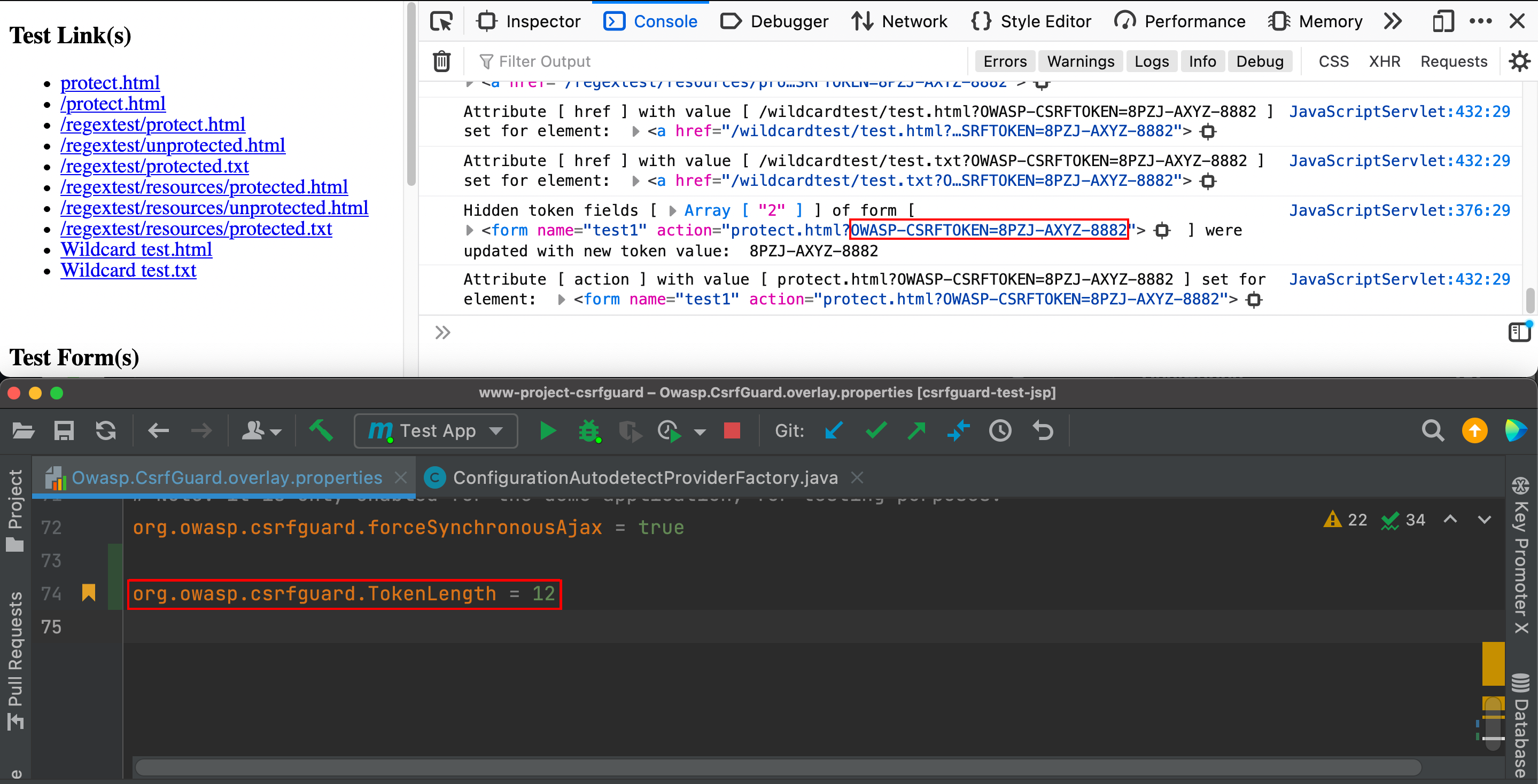Screen dimensions: 1538x784
Task: Expand the Array in hidden token fields log
Action: point(673,210)
